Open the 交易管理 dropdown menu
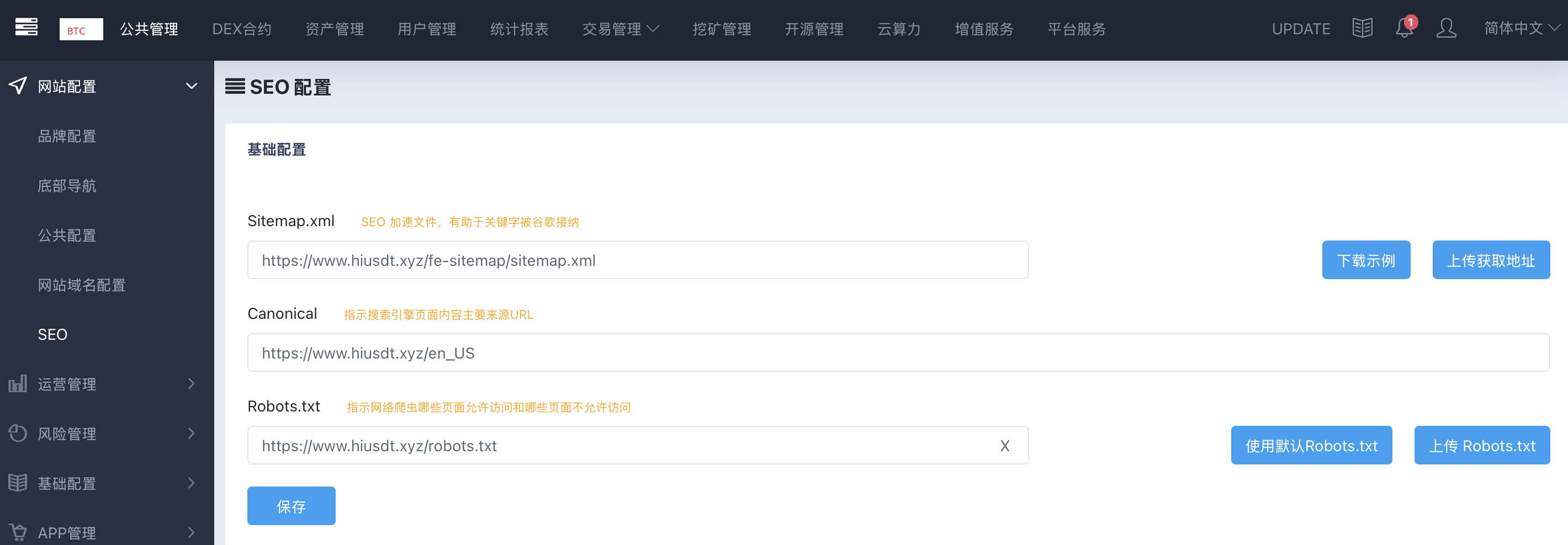Screen dimensions: 1568x545 pos(620,29)
